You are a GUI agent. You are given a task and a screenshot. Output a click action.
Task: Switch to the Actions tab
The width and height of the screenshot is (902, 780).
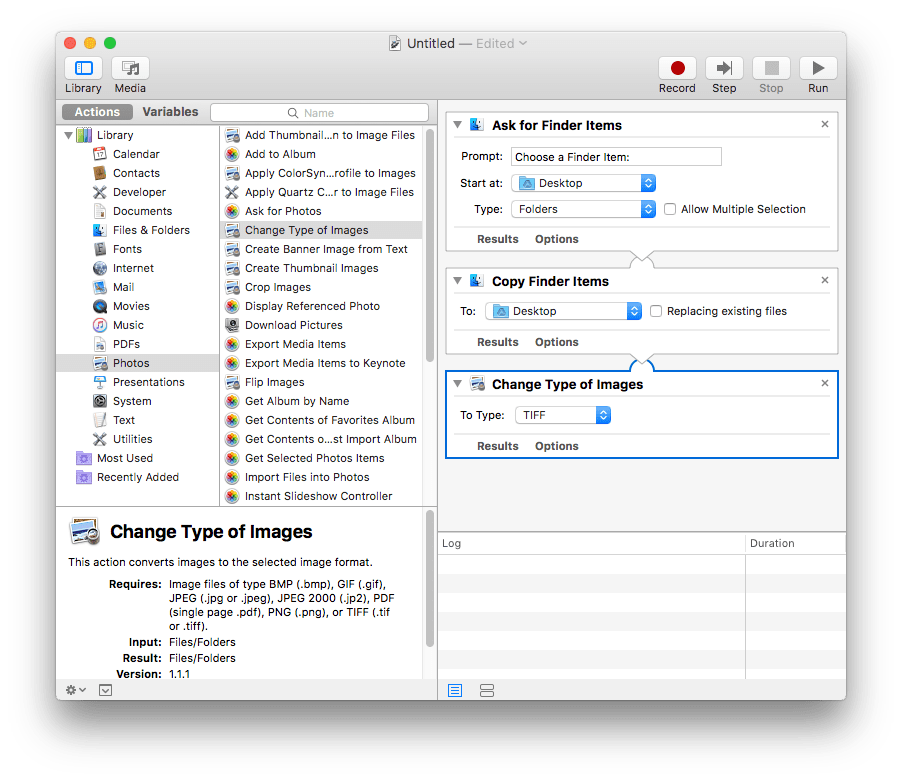click(x=97, y=112)
